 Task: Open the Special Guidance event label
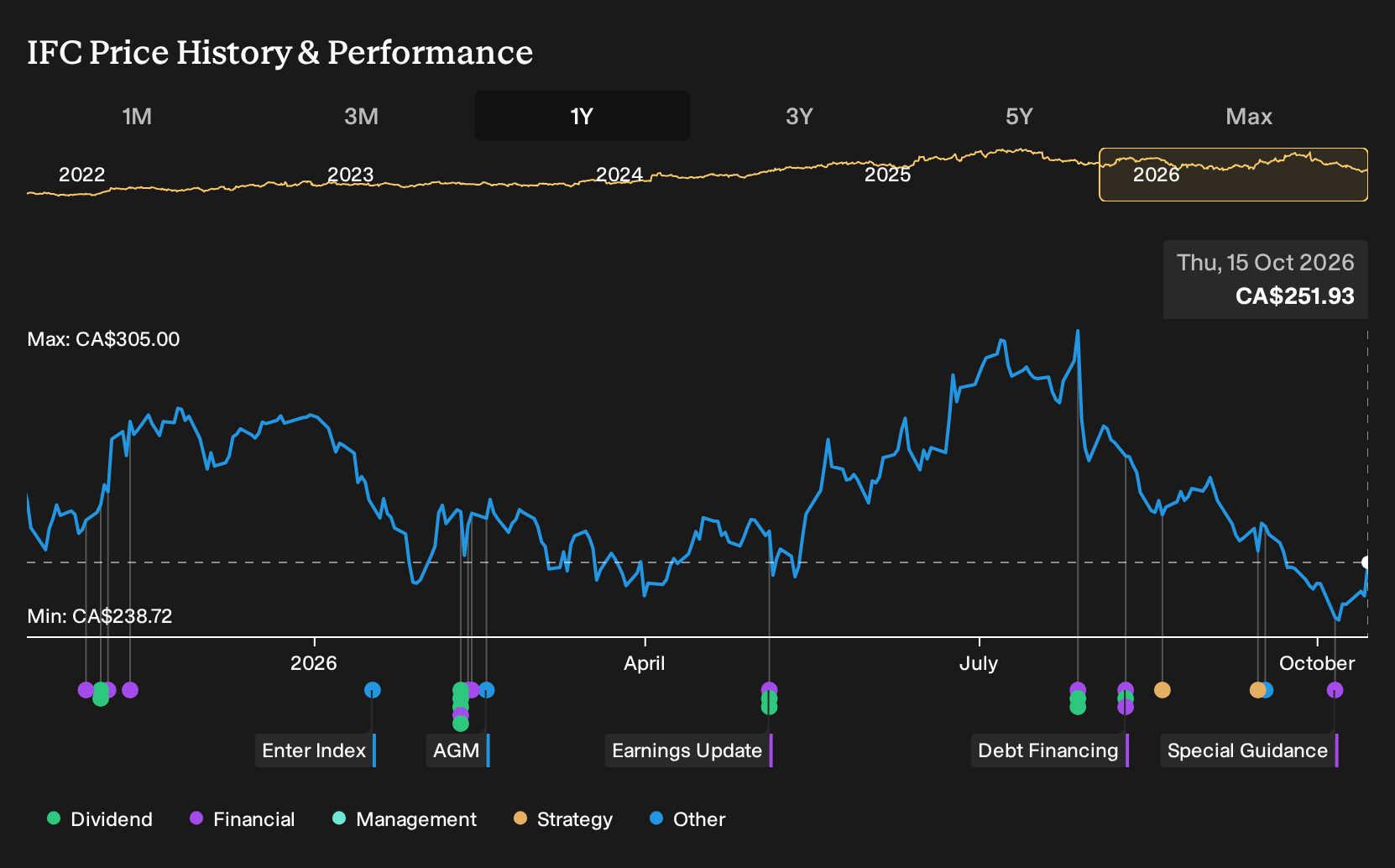[1249, 750]
